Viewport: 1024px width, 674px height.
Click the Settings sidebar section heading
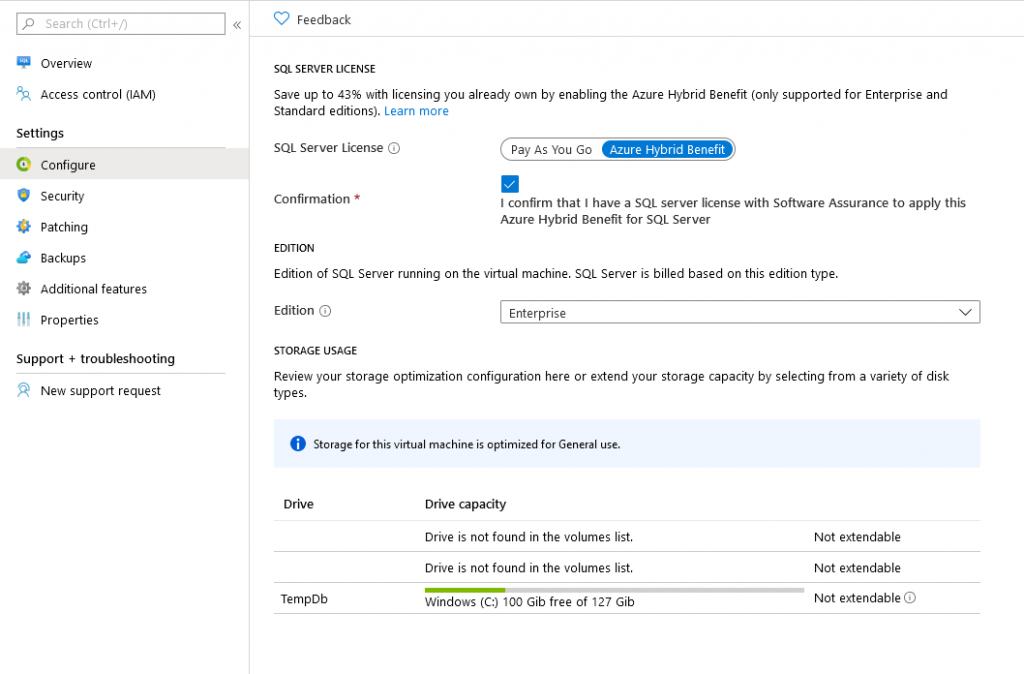pos(40,133)
